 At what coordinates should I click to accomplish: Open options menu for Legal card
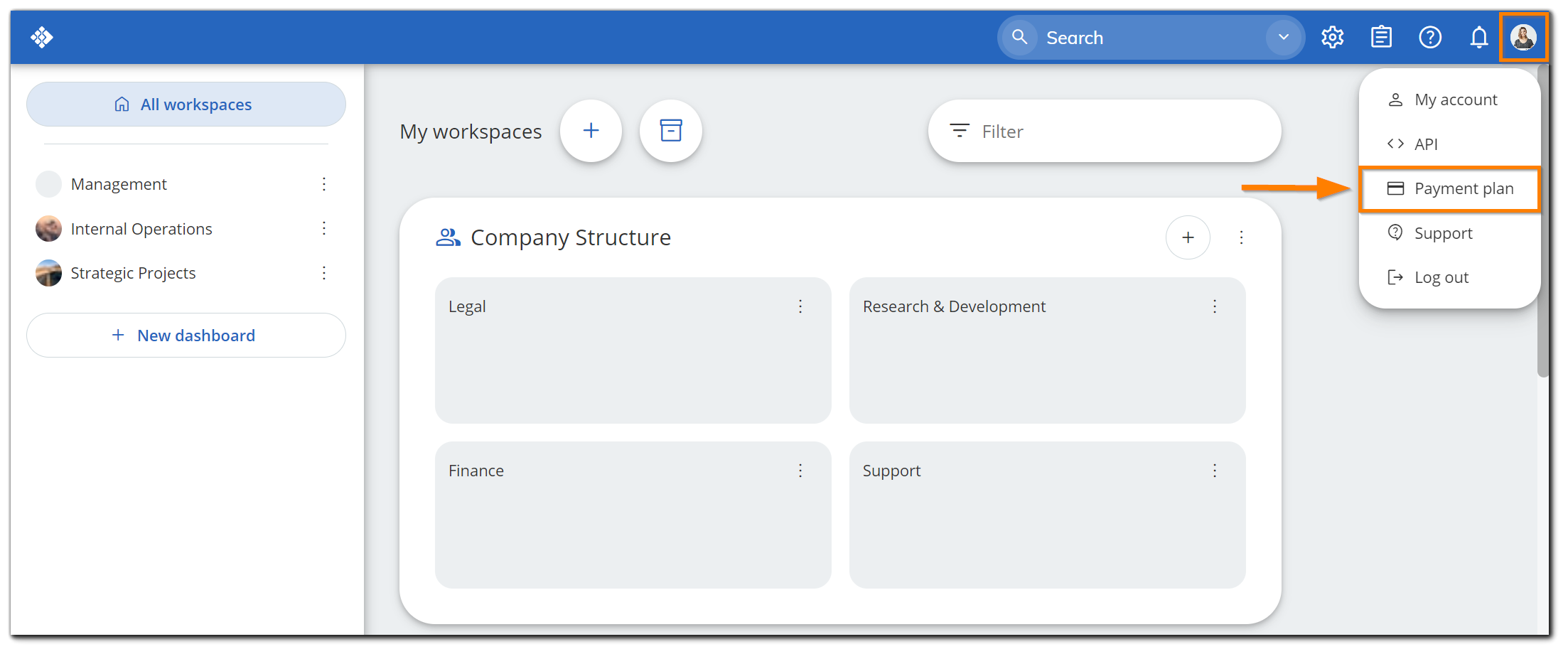pyautogui.click(x=800, y=306)
